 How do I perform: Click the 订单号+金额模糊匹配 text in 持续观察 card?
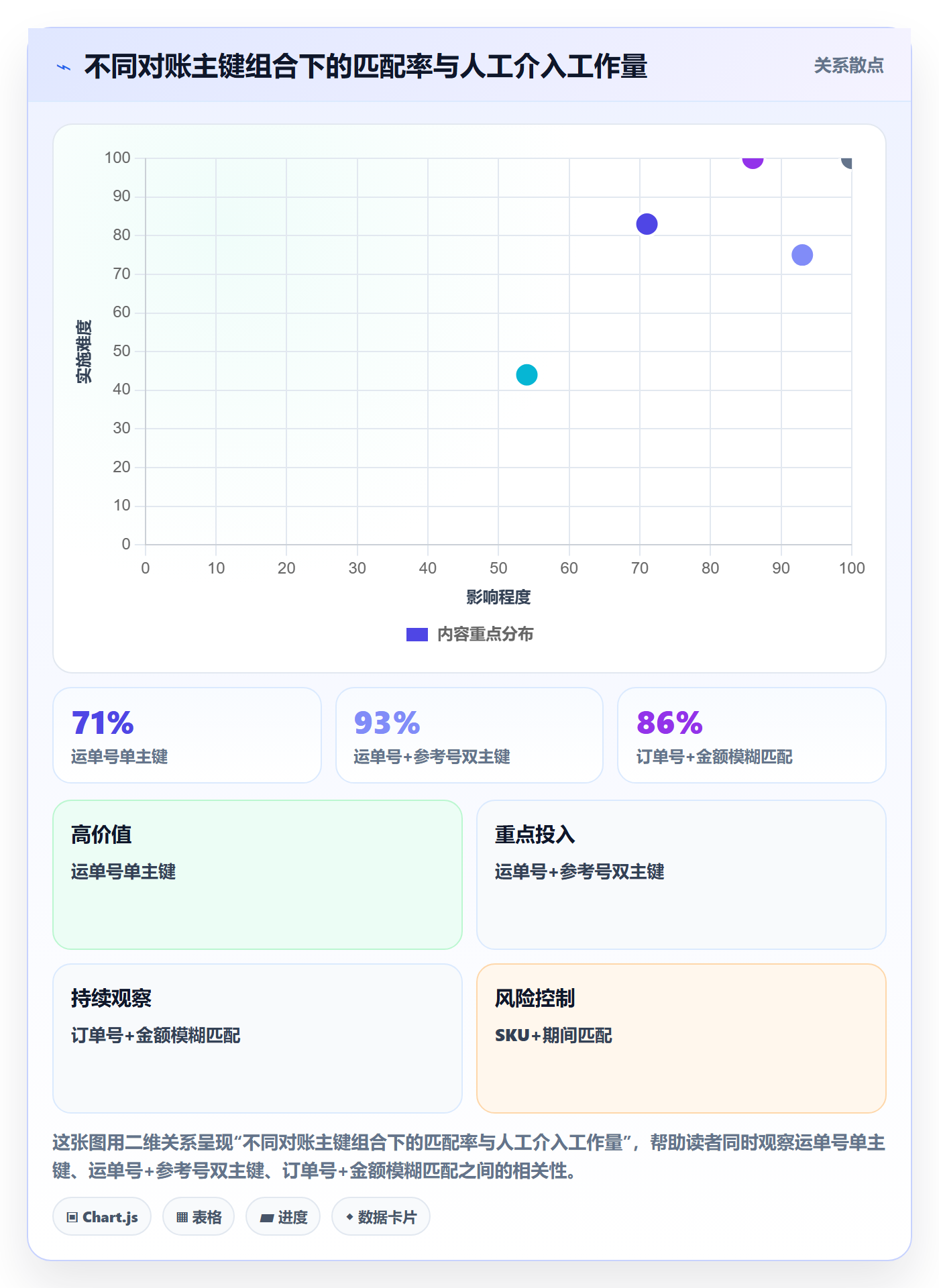click(x=156, y=1036)
